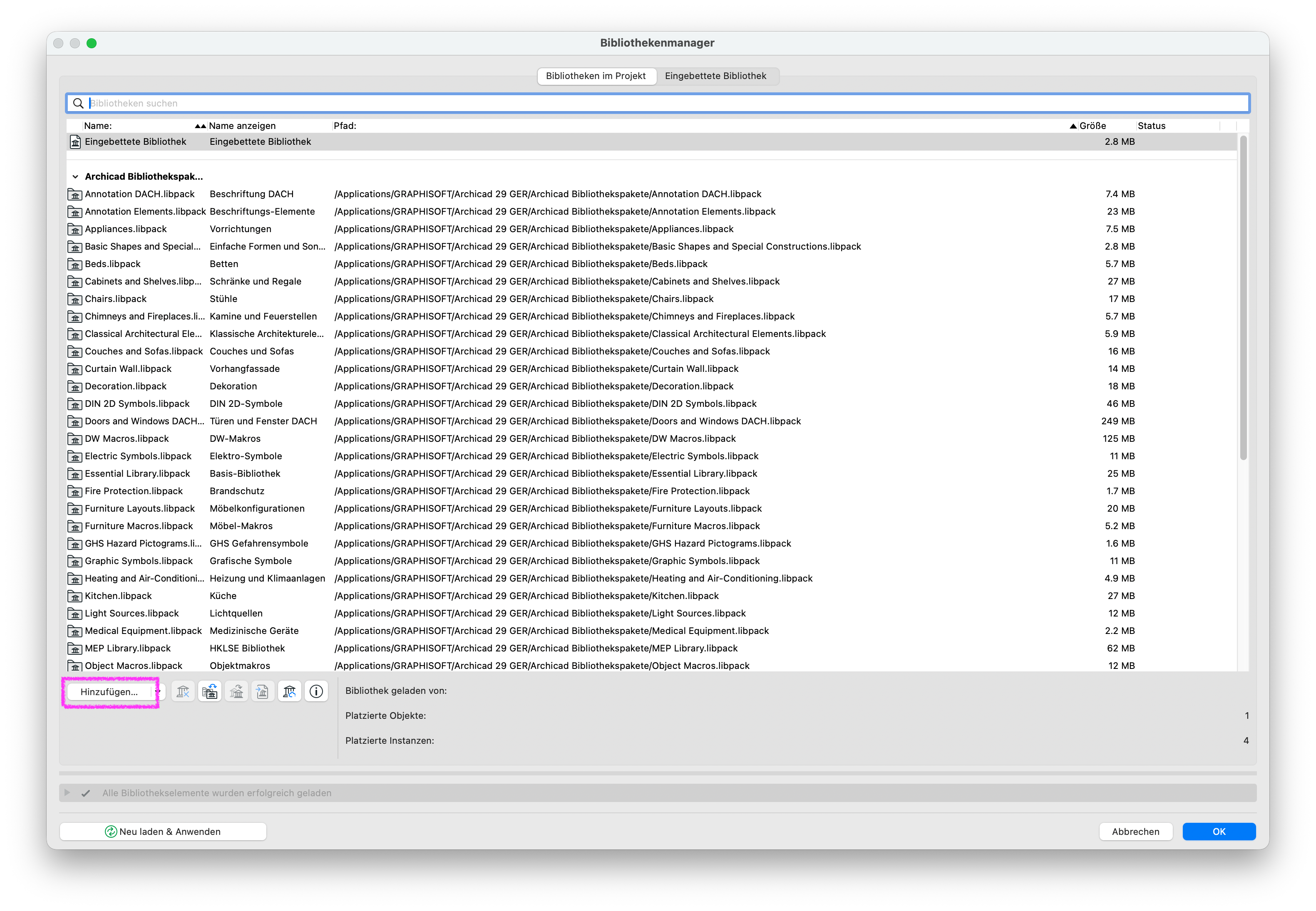Click the MEP Library.libpack library icon
This screenshot has width=1316, height=911.
point(75,649)
